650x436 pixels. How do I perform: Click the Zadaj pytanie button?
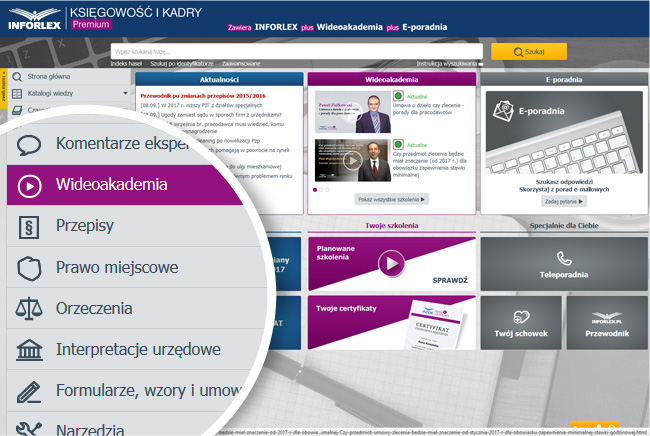[564, 201]
